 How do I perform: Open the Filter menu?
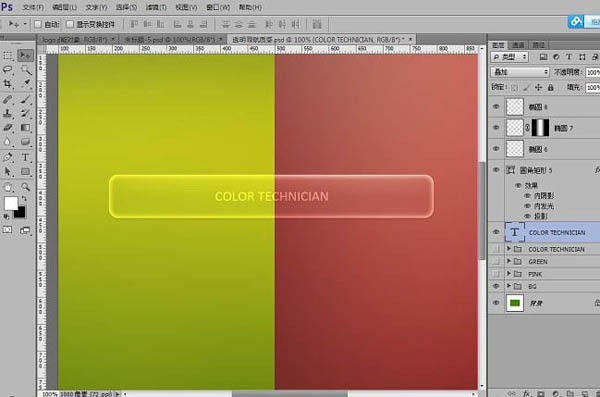pyautogui.click(x=156, y=7)
